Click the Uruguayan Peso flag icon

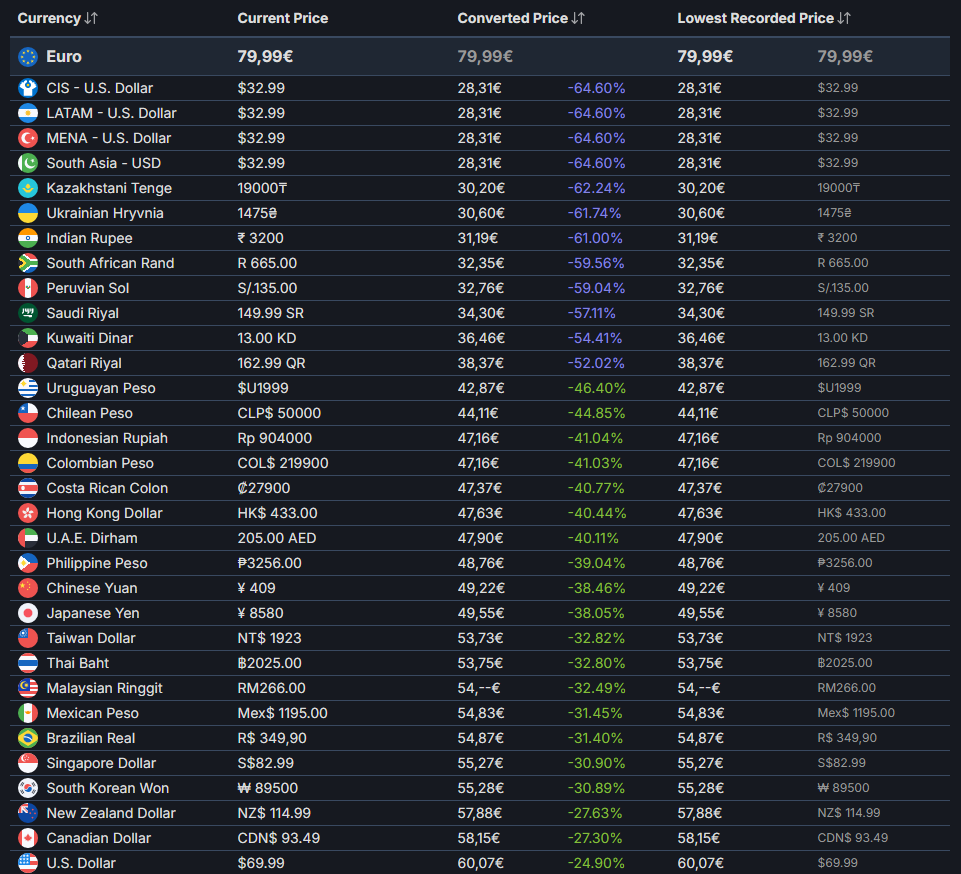point(28,388)
